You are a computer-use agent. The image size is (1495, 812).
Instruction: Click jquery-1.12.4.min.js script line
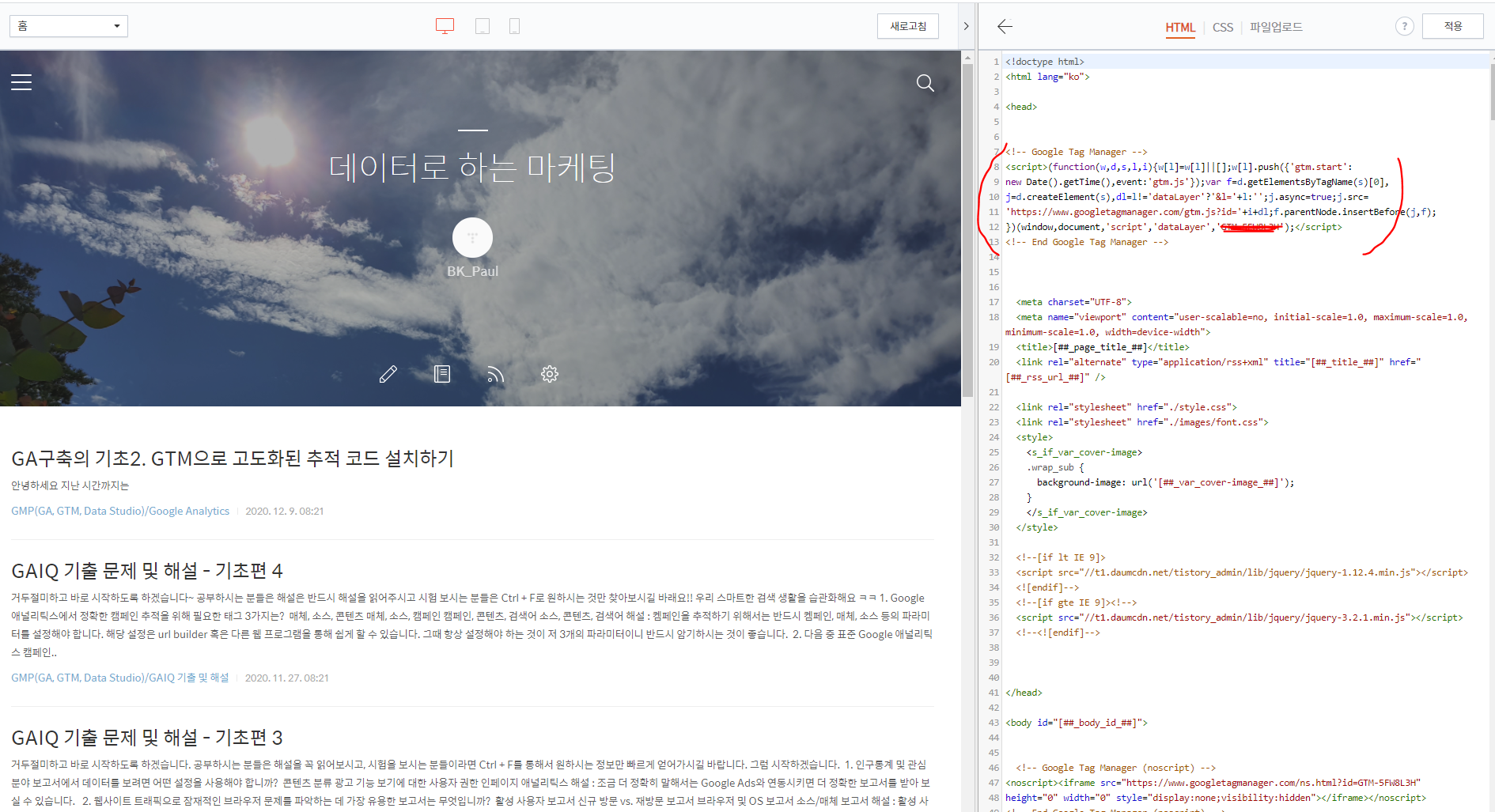pyautogui.click(x=1242, y=572)
